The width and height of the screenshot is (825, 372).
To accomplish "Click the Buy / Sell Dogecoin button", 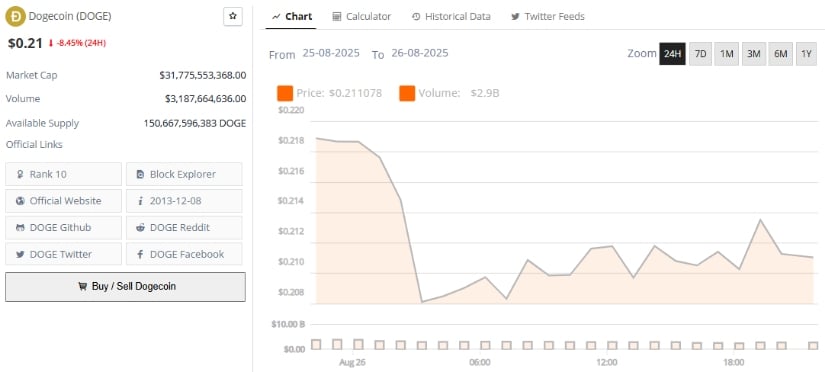I will coord(125,287).
